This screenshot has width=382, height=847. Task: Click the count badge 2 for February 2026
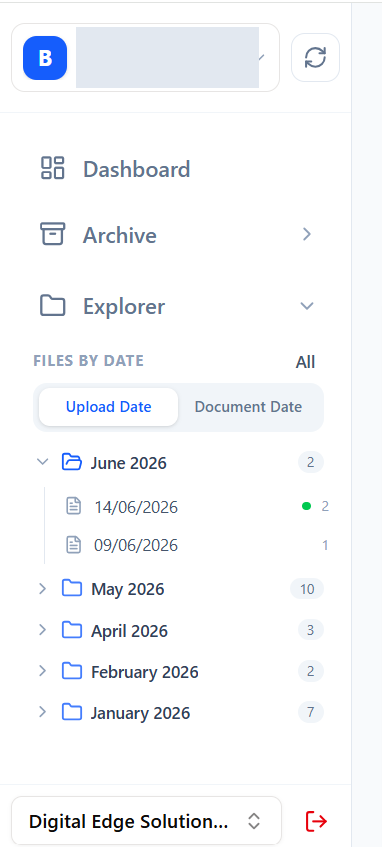point(311,671)
